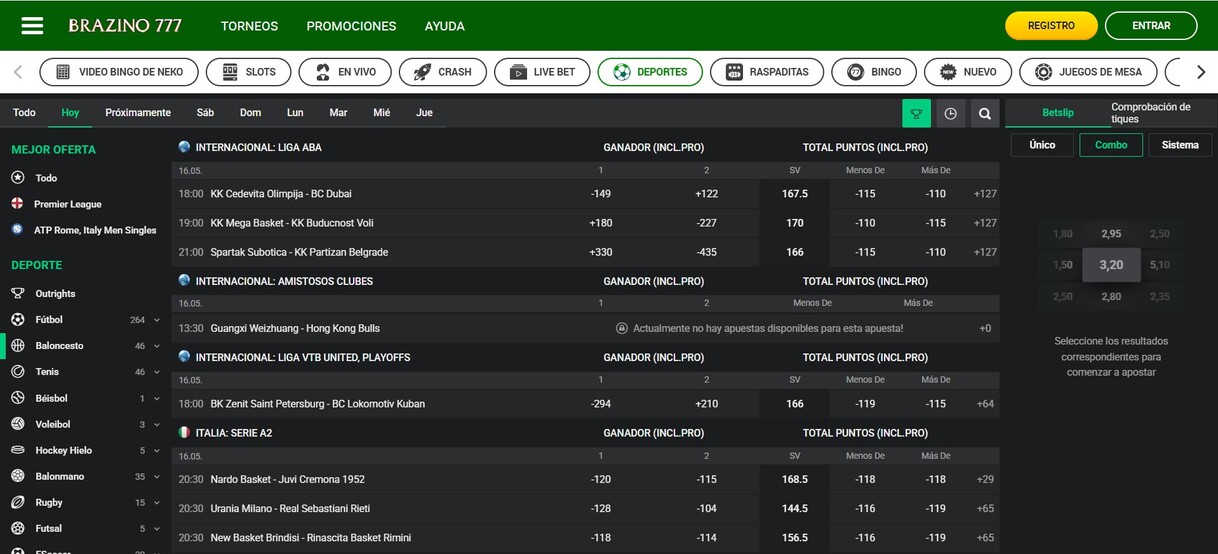Viewport: 1218px width, 554px height.
Task: Switch to Hoy date tab
Action: pyautogui.click(x=70, y=113)
